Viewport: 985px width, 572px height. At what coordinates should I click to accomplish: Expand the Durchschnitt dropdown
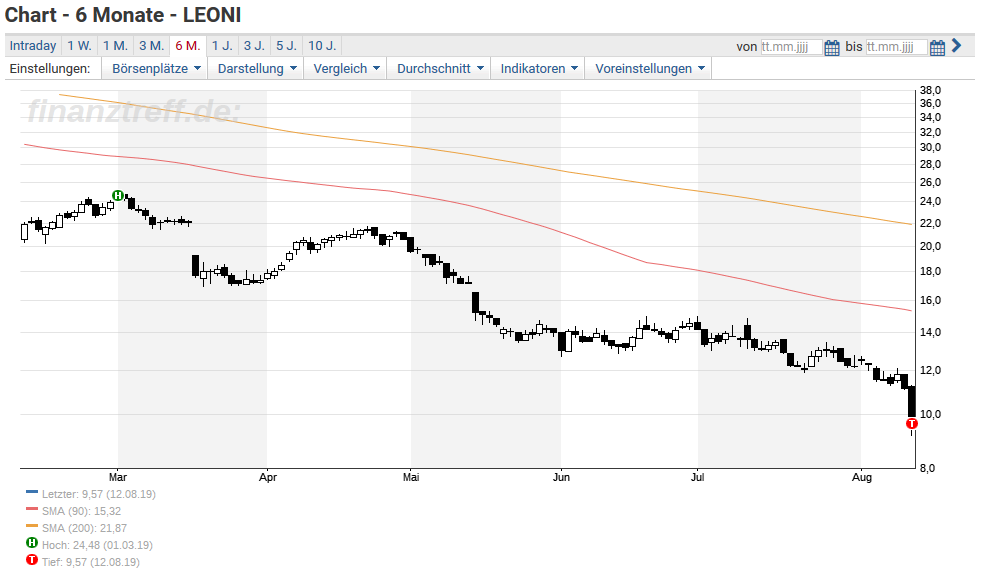(x=440, y=68)
